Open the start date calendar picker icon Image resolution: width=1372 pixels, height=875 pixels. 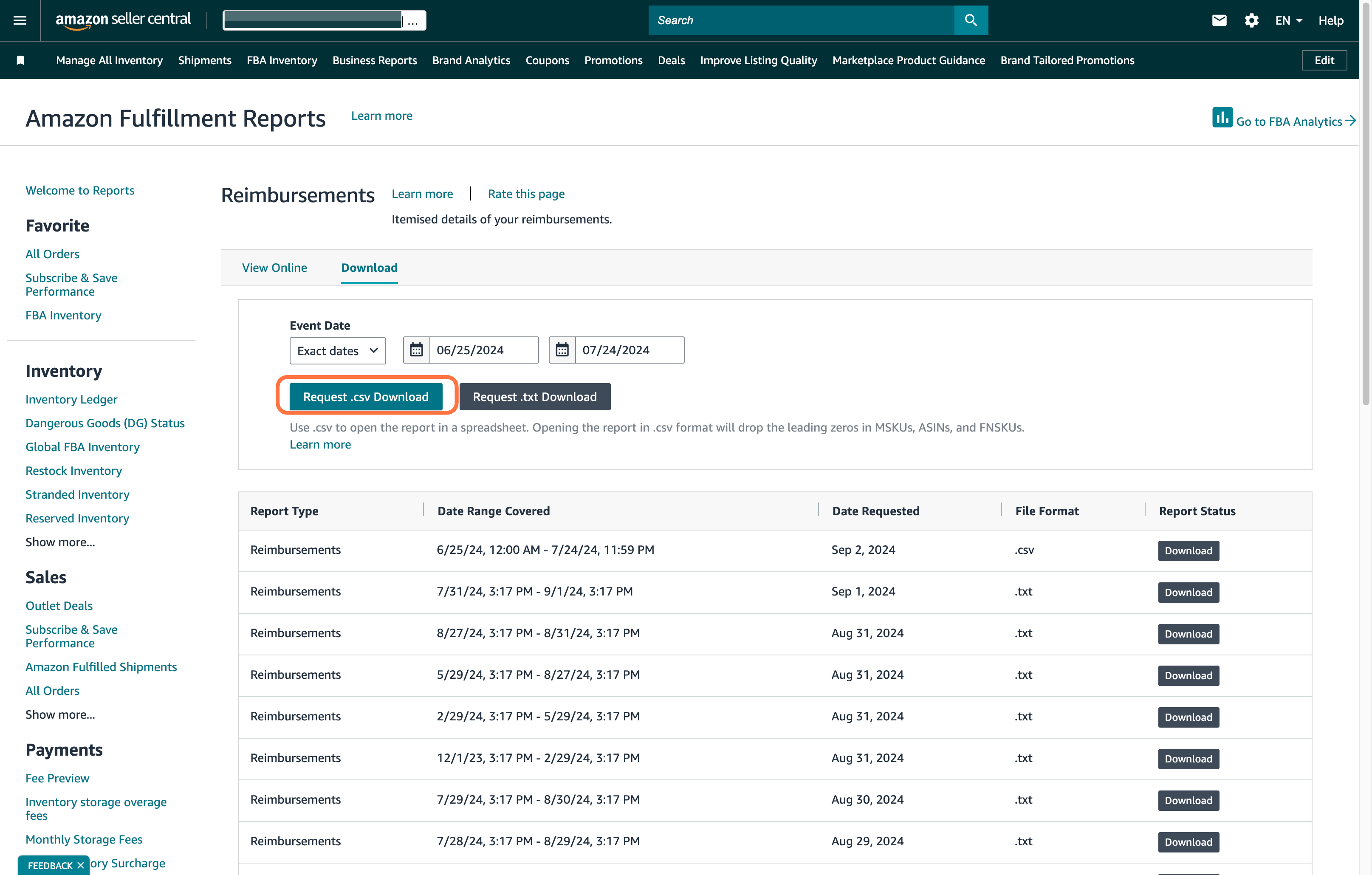tap(417, 350)
